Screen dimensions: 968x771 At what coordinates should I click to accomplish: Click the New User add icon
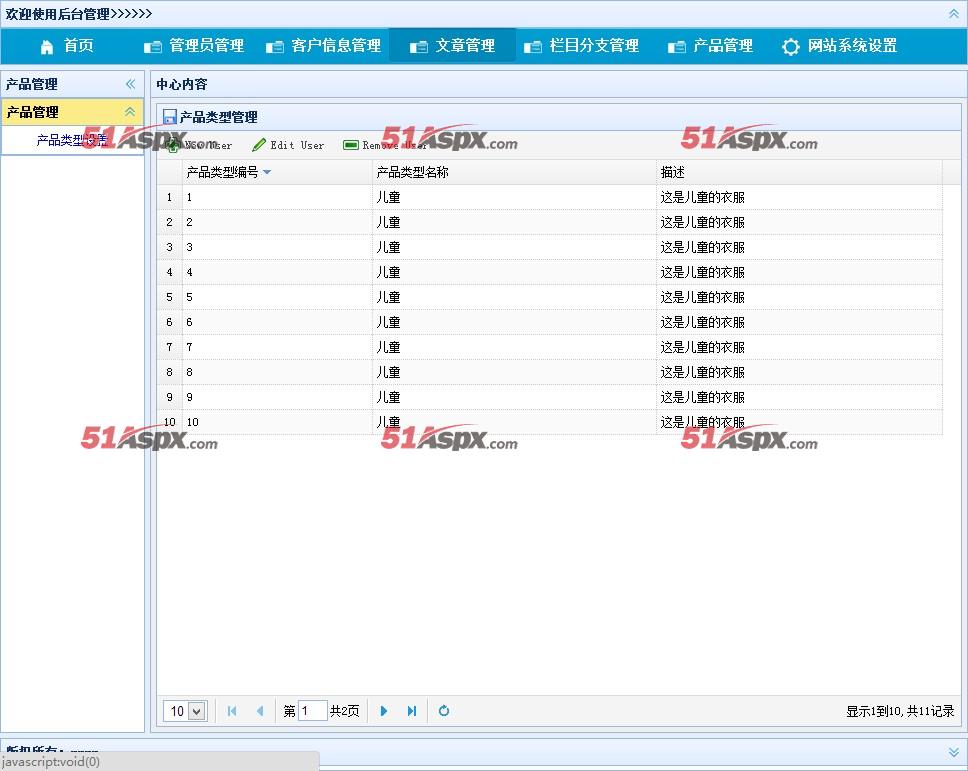coord(173,145)
